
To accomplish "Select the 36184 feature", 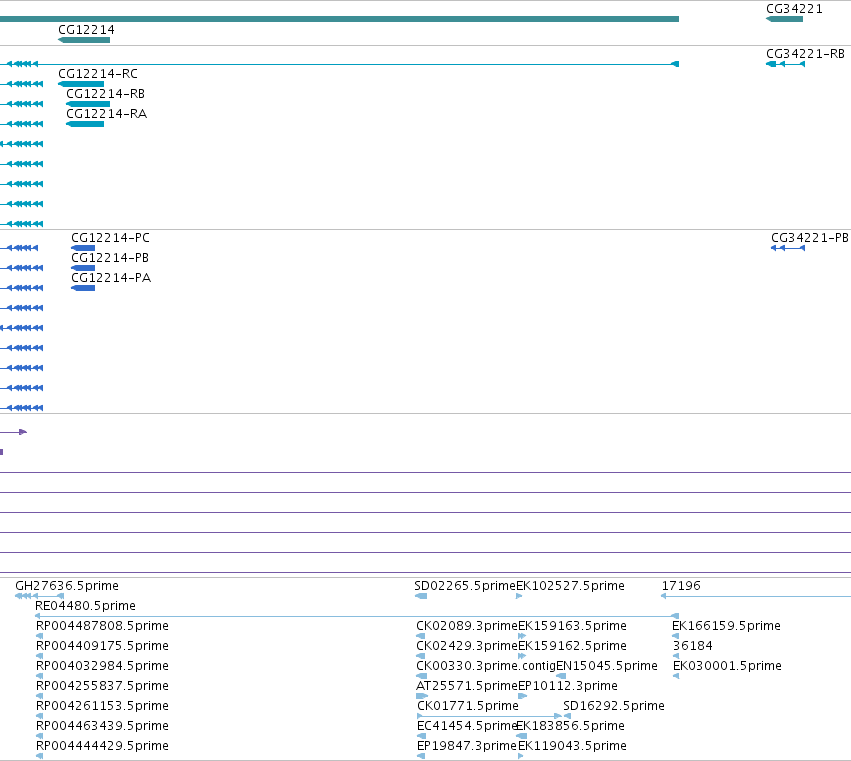I will pyautogui.click(x=676, y=656).
